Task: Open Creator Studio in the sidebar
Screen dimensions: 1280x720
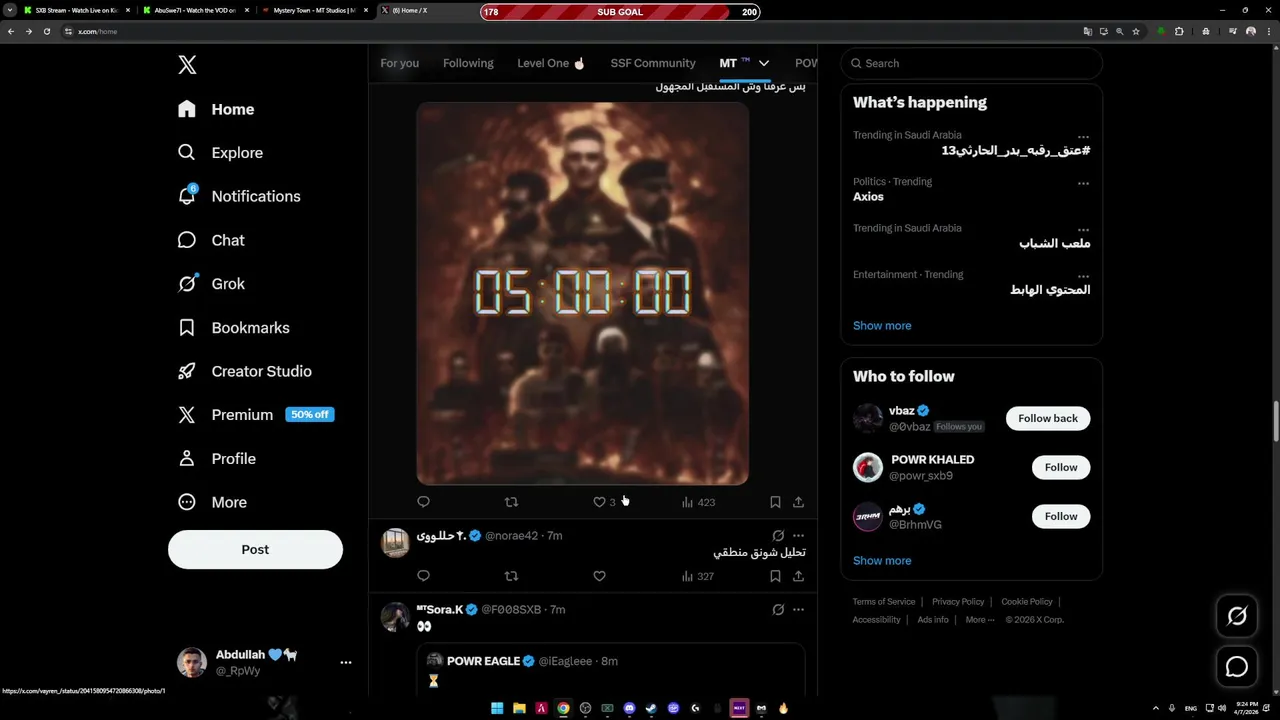Action: tap(245, 371)
